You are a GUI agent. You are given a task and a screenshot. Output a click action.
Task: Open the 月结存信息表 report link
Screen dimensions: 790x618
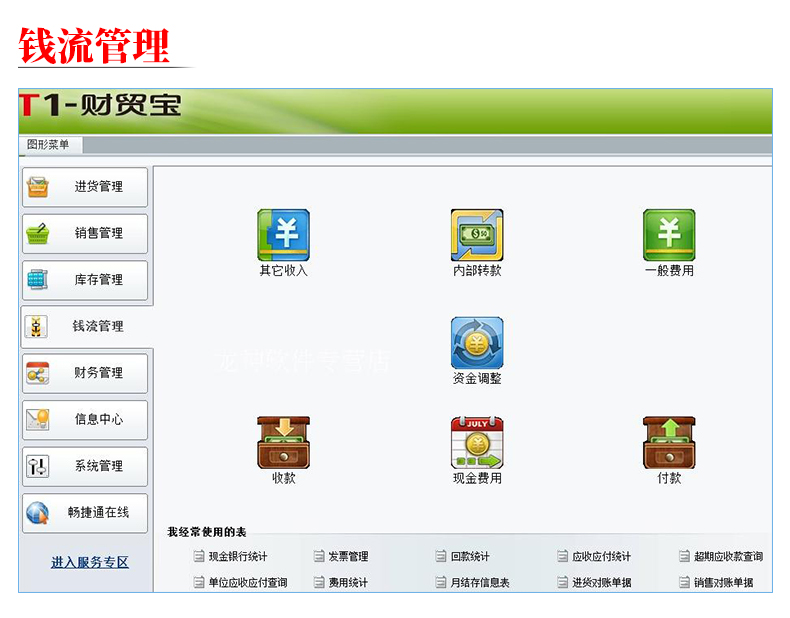[x=480, y=582]
